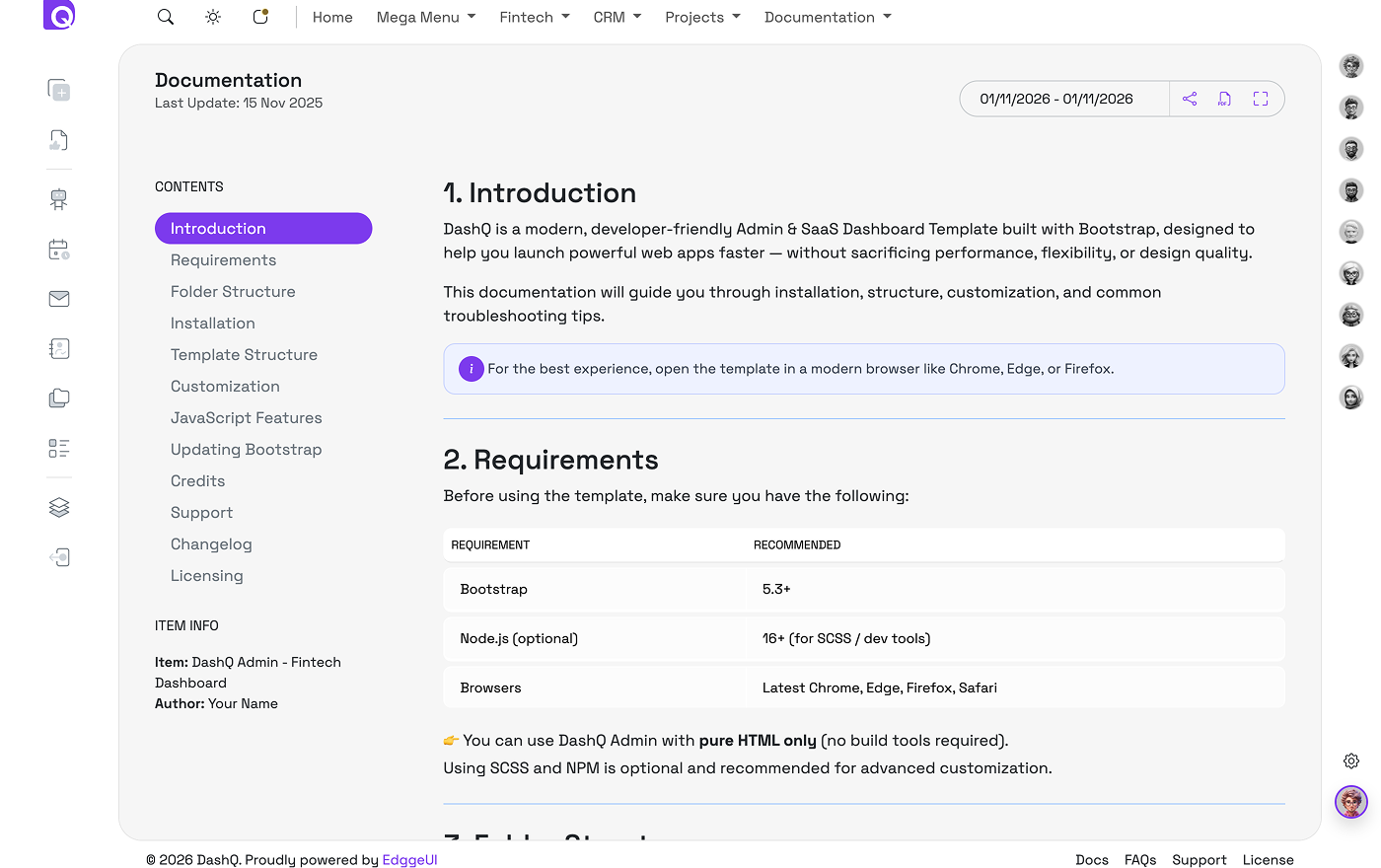Open the contacts address book sidebar icon
1381x868 pixels.
point(58,348)
